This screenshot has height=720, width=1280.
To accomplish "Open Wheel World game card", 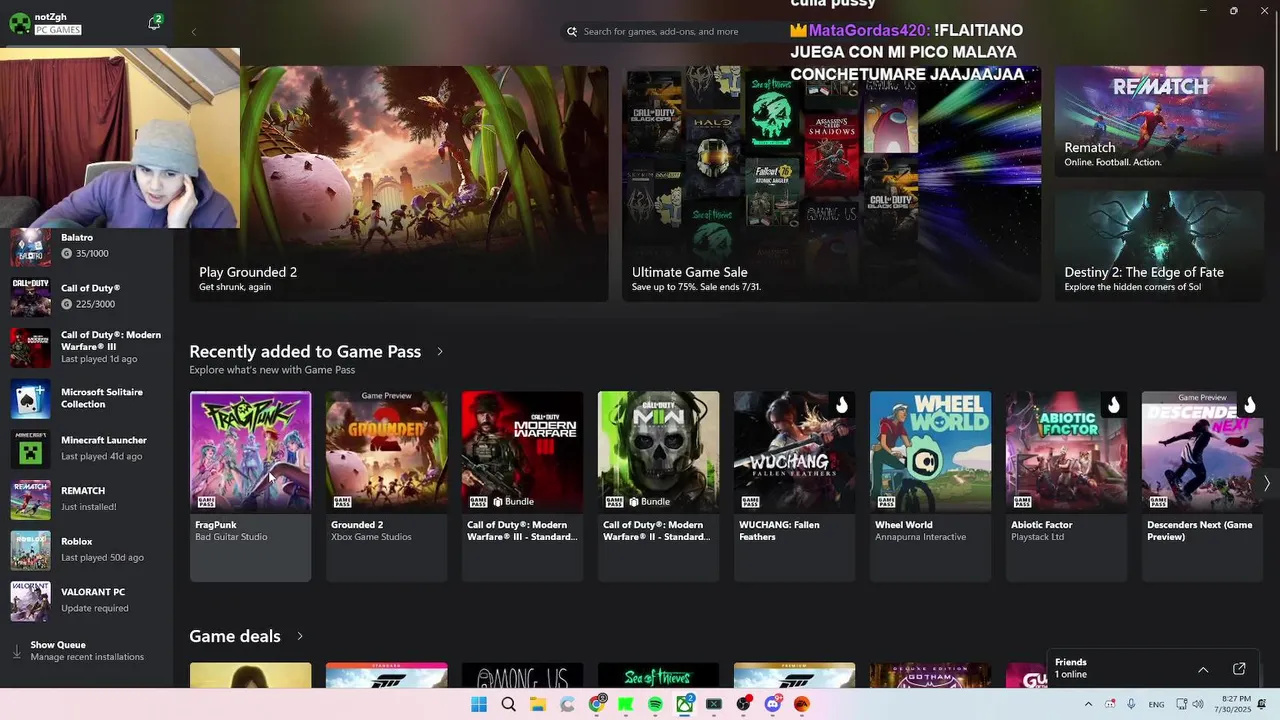I will (930, 486).
